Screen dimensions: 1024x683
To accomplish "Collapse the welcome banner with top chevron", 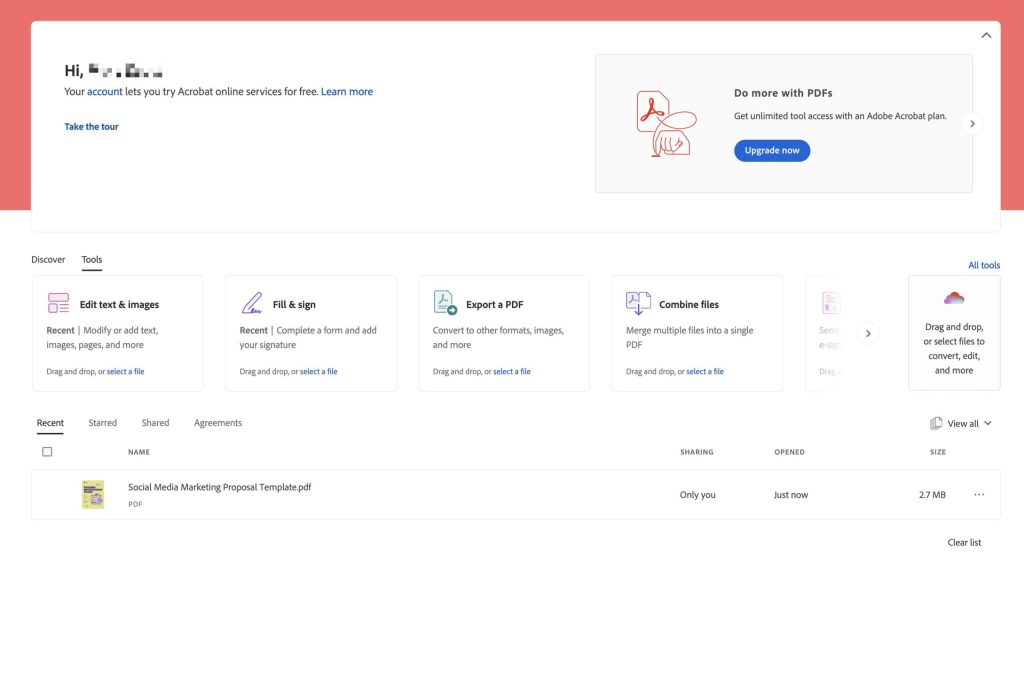I will 986,35.
